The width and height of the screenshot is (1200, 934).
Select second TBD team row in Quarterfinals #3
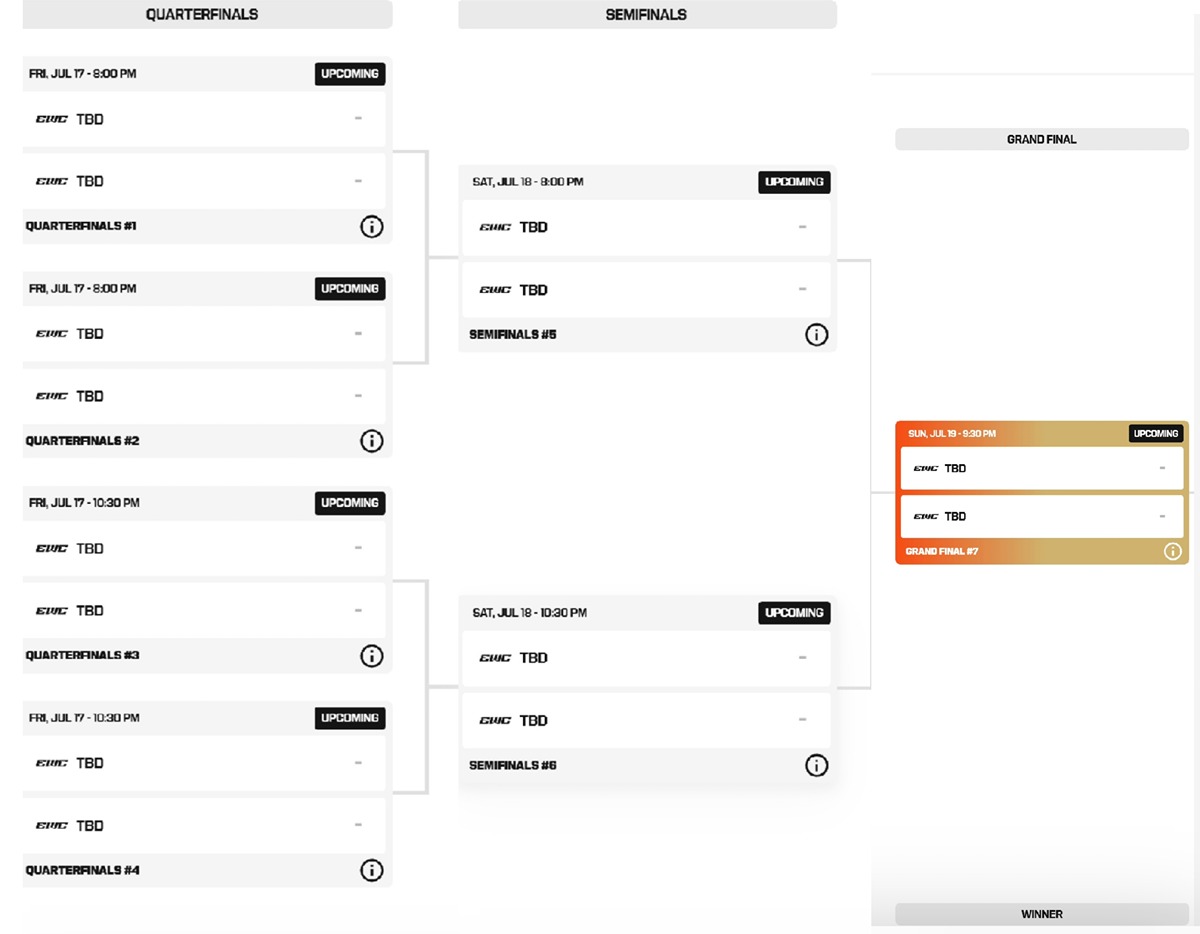coord(204,611)
